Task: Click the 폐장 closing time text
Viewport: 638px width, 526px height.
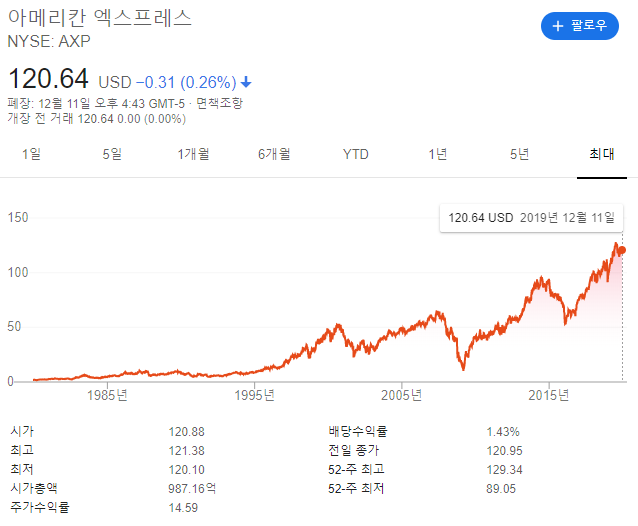Action: pos(96,103)
